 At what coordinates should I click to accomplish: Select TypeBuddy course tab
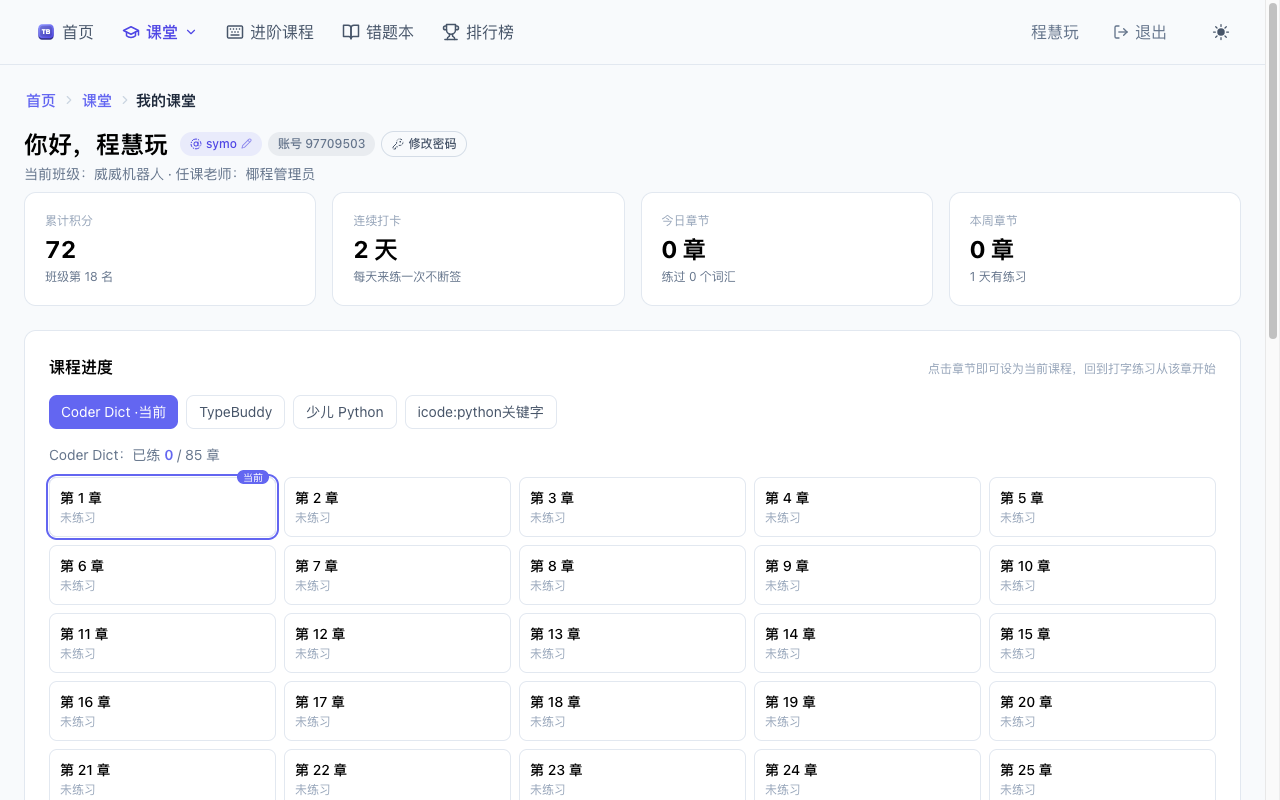235,412
